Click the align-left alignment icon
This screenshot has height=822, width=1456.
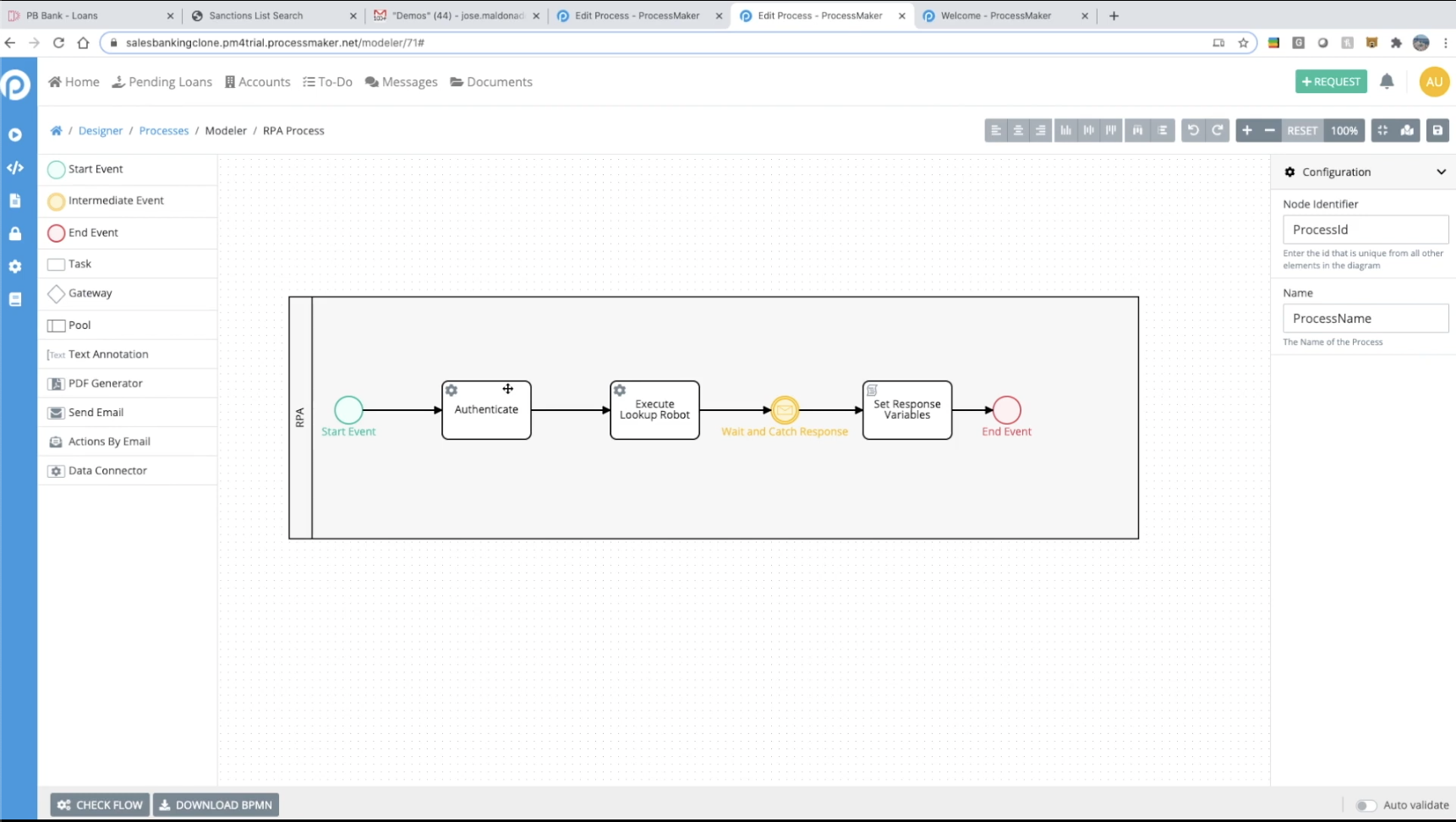(x=996, y=130)
